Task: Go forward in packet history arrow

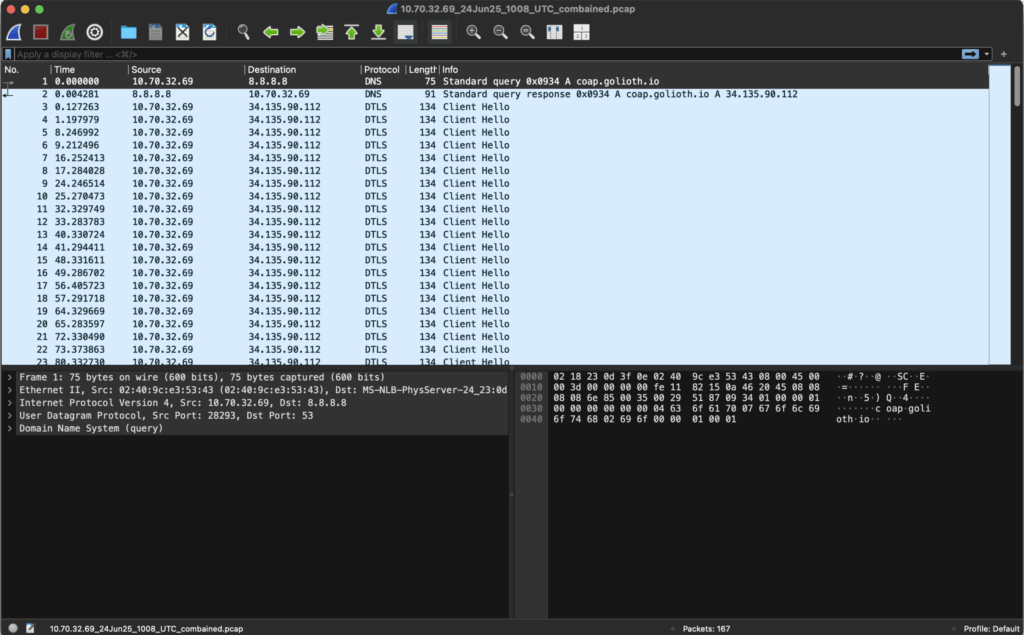Action: (x=297, y=32)
